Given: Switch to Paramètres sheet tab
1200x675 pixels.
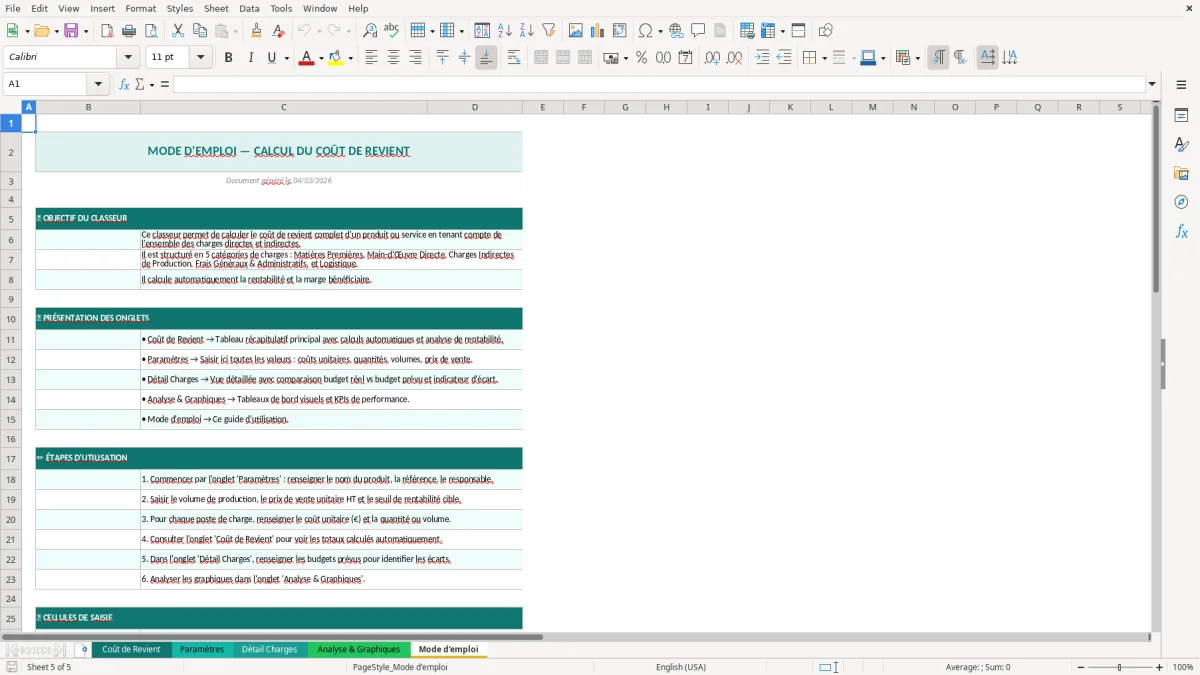Looking at the screenshot, I should point(202,650).
